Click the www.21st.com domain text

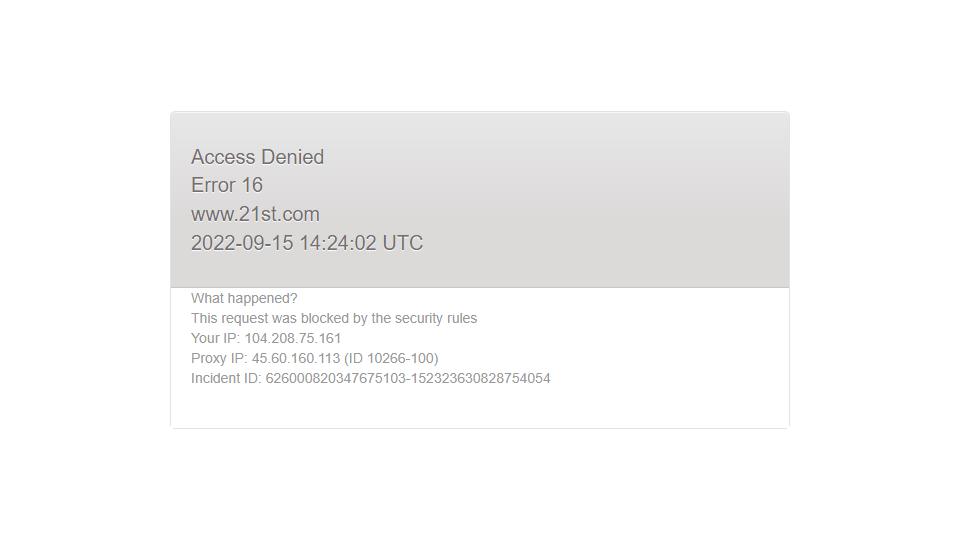tap(255, 214)
